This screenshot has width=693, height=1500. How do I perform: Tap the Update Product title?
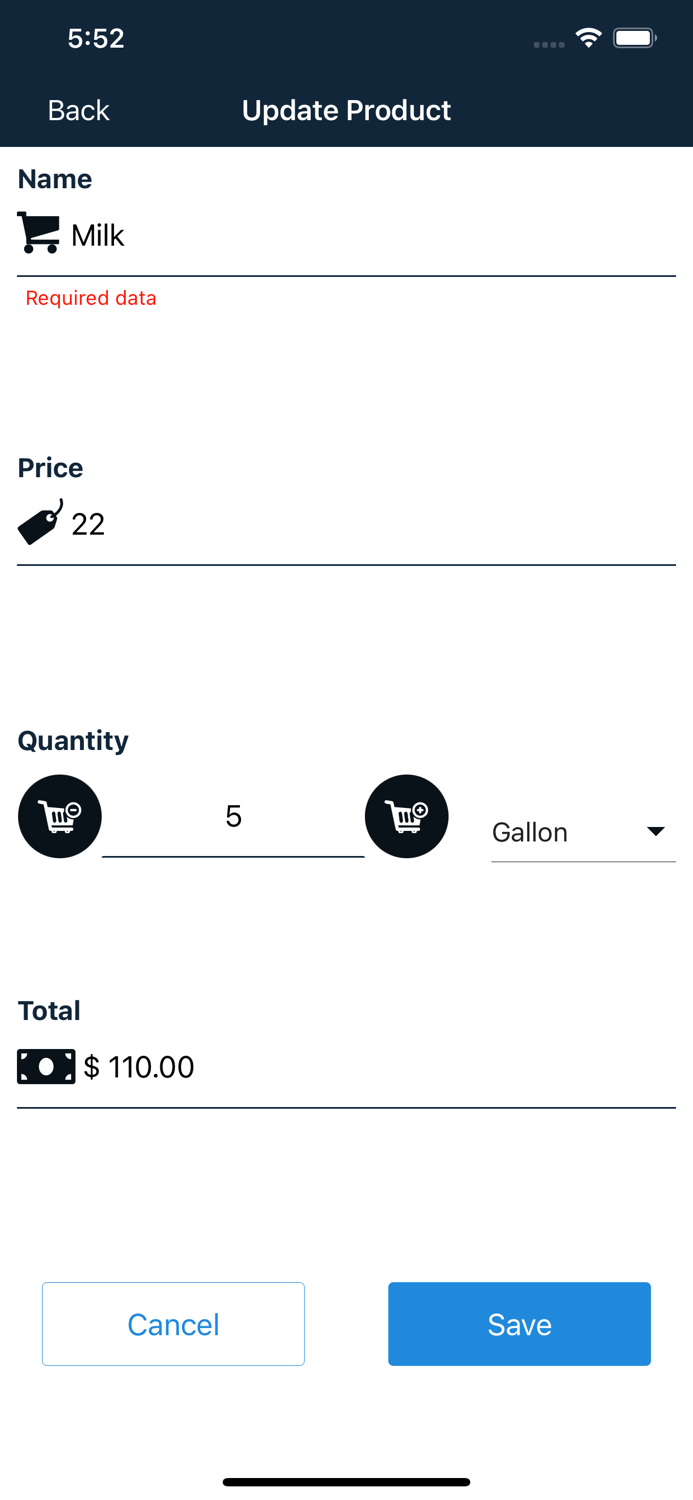(x=346, y=110)
